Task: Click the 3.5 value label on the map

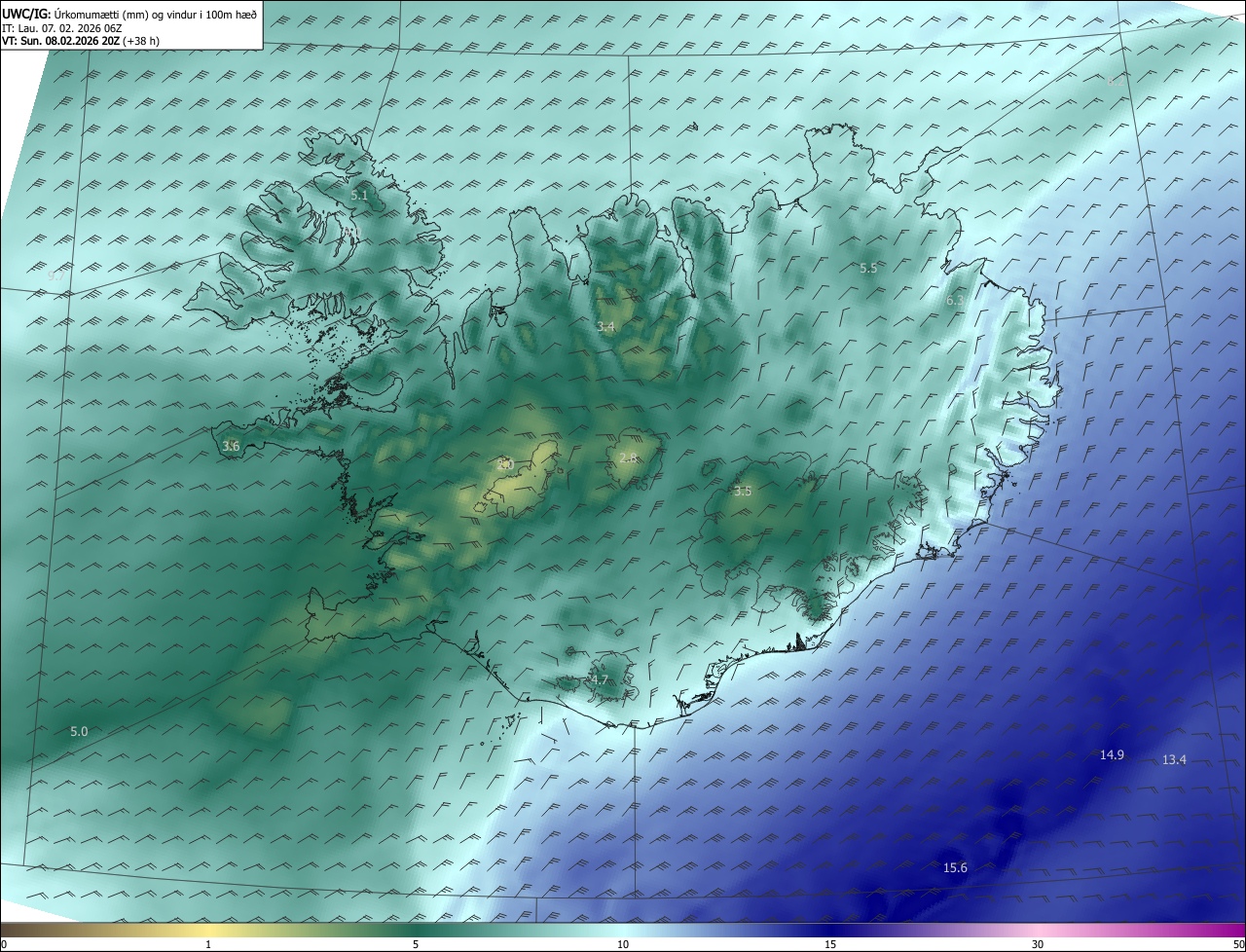Action: 743,492
